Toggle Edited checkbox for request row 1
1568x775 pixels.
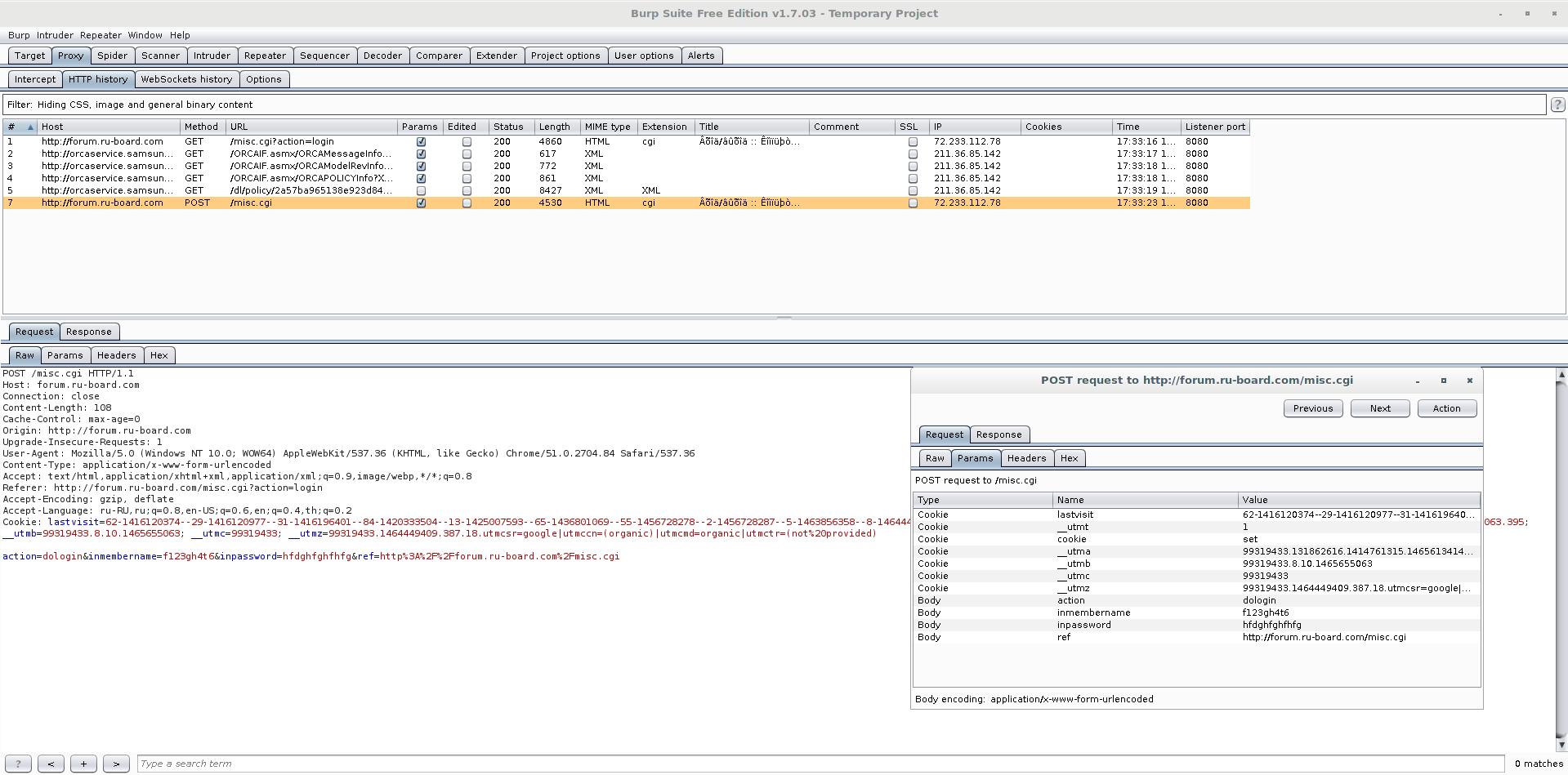click(467, 141)
